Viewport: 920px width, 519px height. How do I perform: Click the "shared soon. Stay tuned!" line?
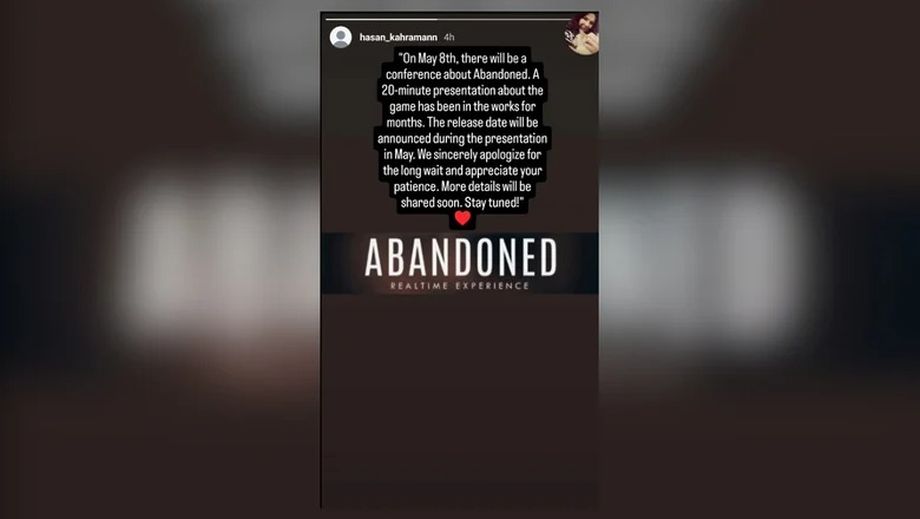tap(462, 202)
